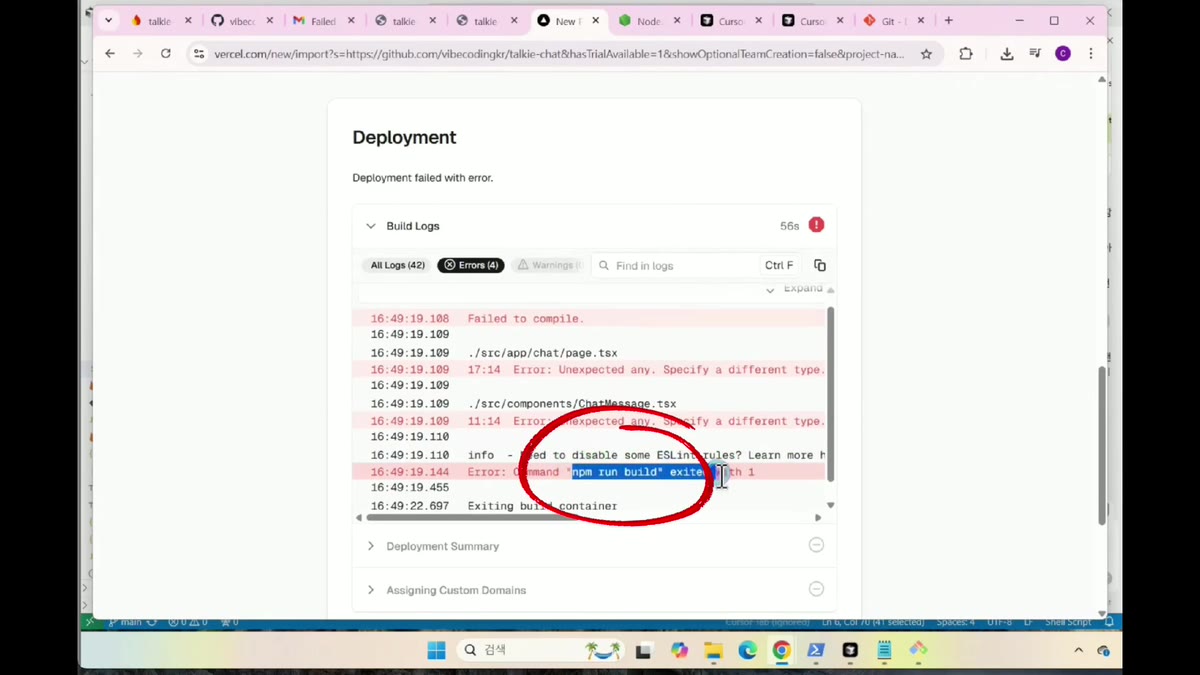This screenshot has width=1200, height=675.
Task: Filter logs to All Logs (42)
Action: pyautogui.click(x=398, y=266)
